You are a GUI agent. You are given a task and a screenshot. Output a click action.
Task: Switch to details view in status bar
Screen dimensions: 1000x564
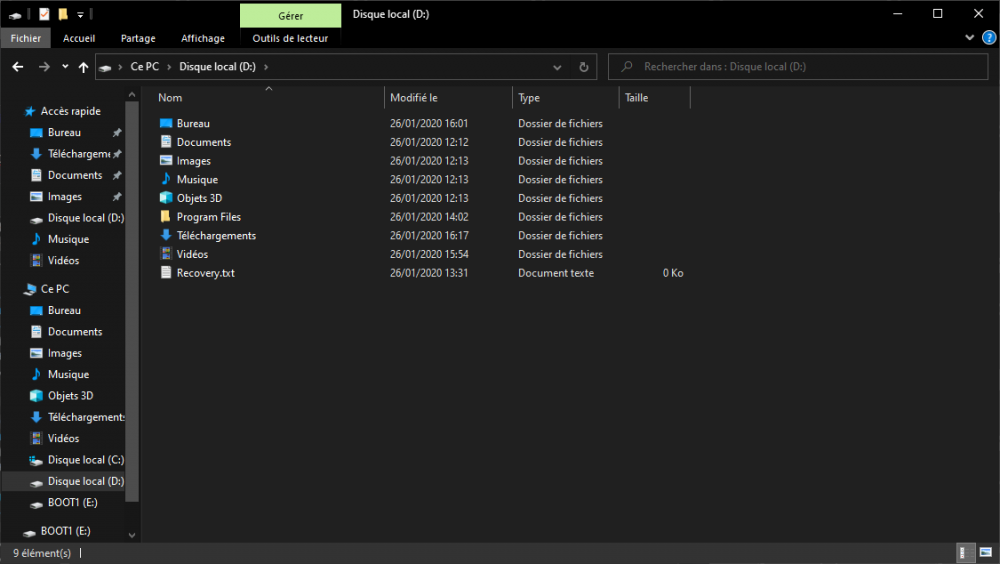coord(966,553)
